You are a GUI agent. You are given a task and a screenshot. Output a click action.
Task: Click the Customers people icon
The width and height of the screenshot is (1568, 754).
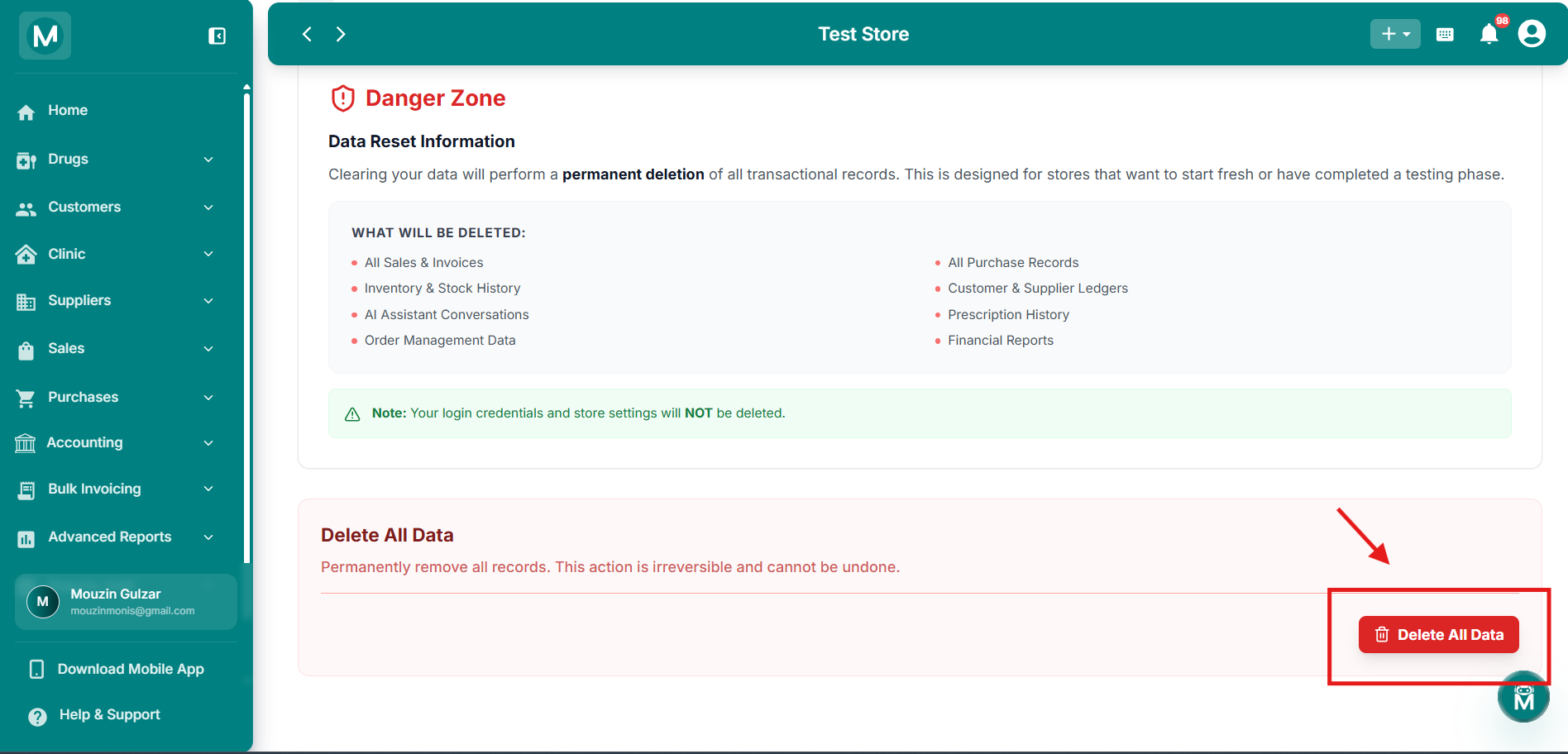click(26, 208)
